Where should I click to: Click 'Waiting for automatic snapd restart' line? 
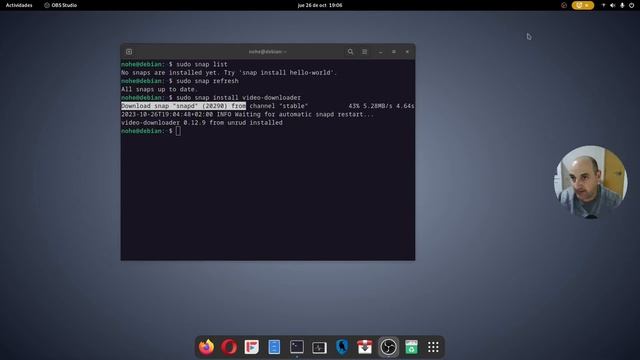coord(247,114)
